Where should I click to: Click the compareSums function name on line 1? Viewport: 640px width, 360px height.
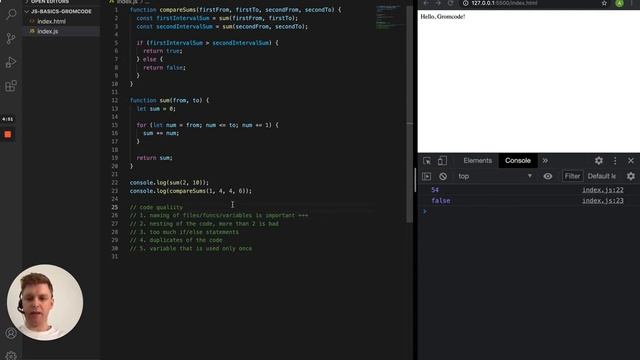177,10
